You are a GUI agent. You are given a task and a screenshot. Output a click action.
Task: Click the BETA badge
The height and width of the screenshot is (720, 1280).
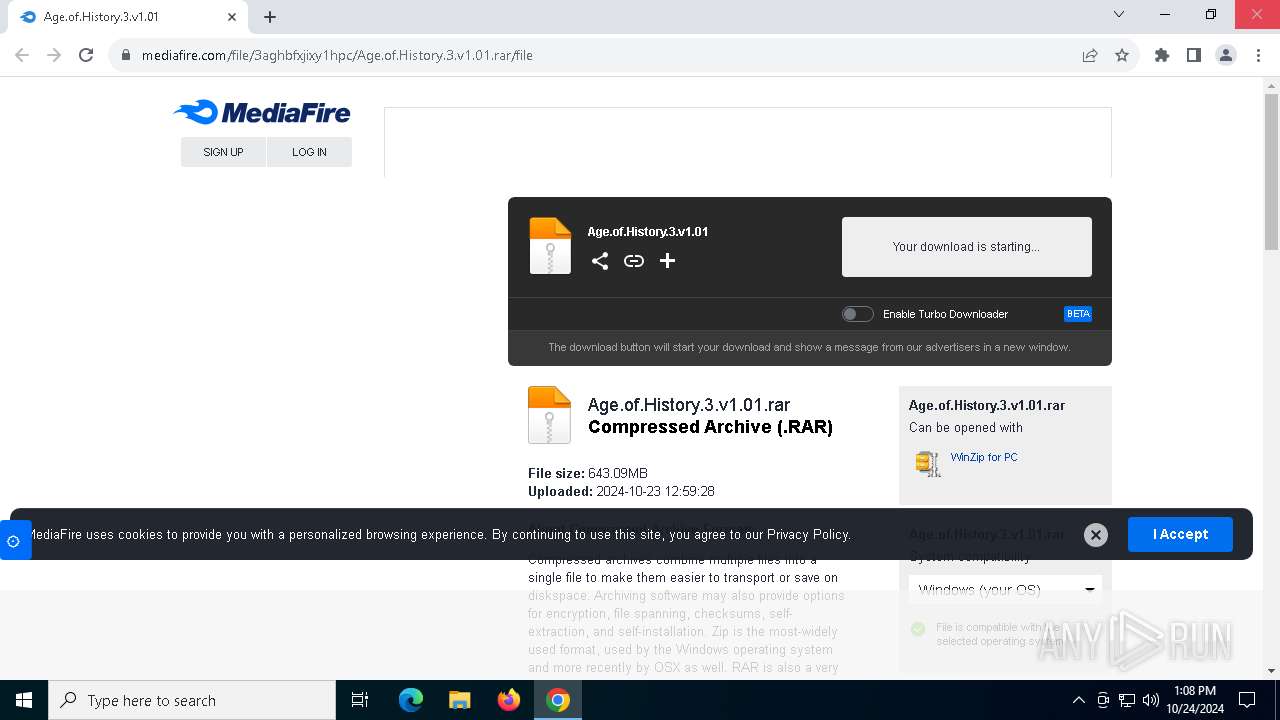coord(1078,314)
